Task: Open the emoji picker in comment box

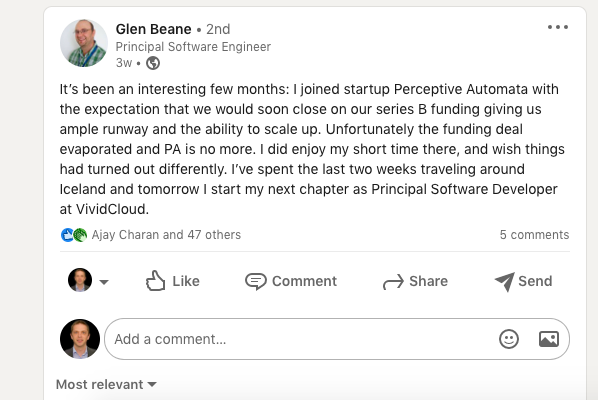Action: 509,339
